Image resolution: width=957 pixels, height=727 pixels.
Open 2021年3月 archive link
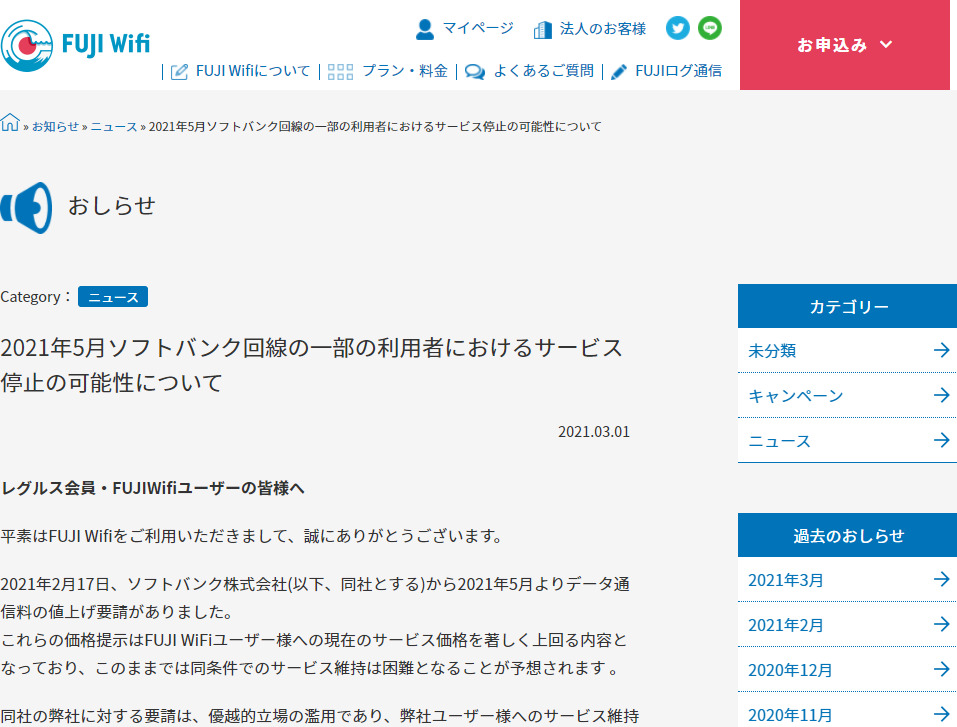tap(785, 580)
